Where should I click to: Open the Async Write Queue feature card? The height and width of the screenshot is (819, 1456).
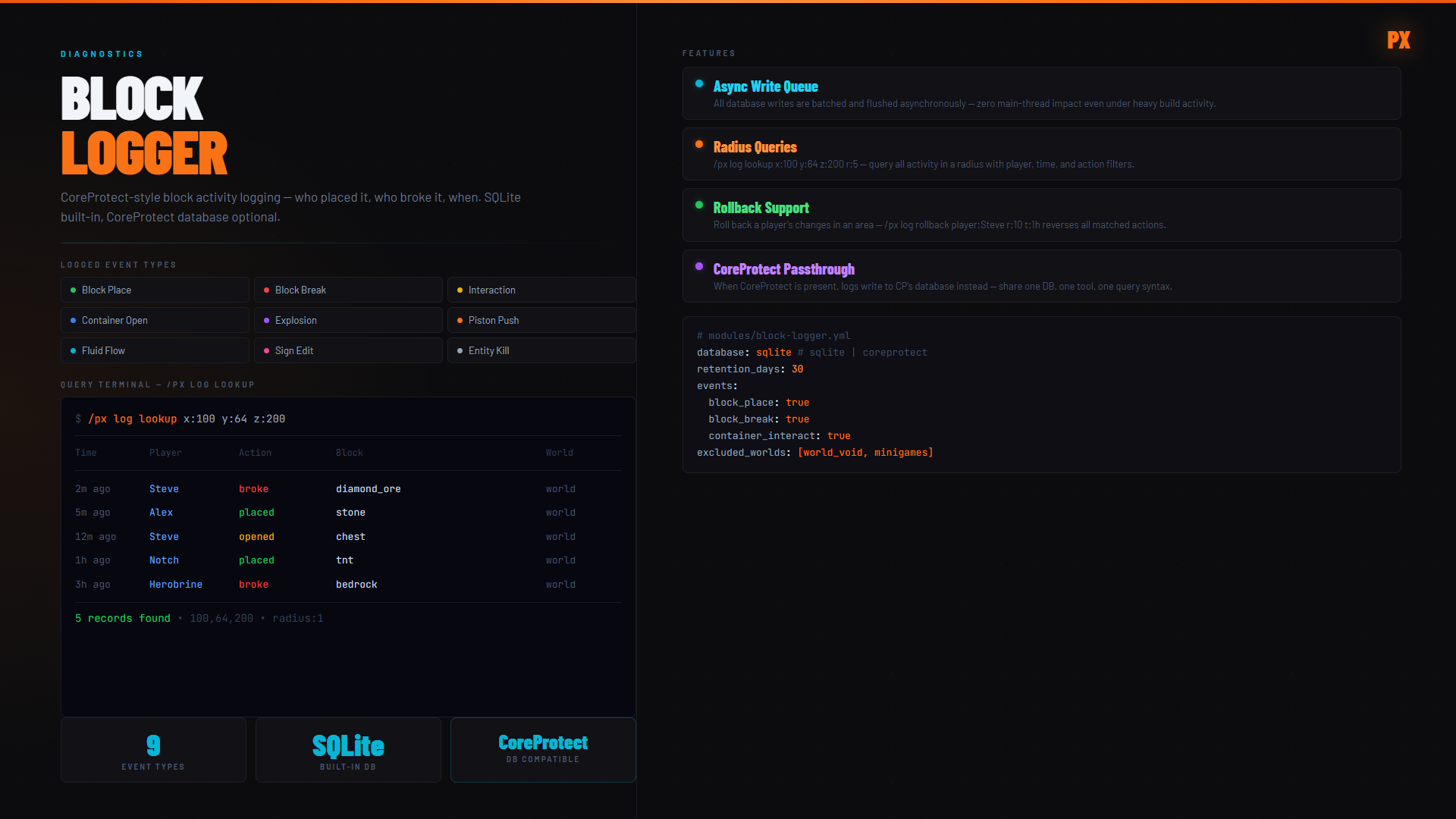pos(1041,93)
